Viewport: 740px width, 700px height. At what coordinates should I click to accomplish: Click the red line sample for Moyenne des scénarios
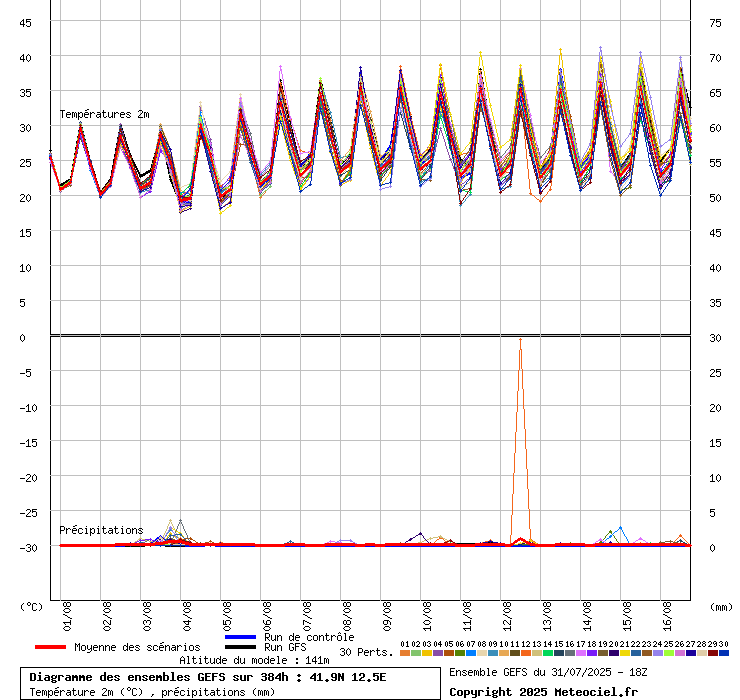pos(50,647)
